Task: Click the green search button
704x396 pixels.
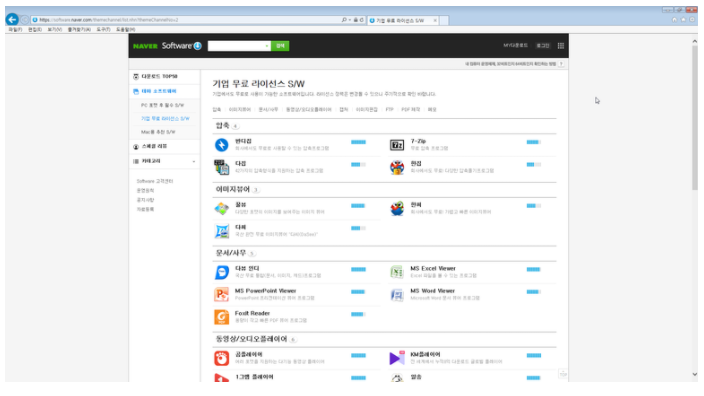Action: 280,46
